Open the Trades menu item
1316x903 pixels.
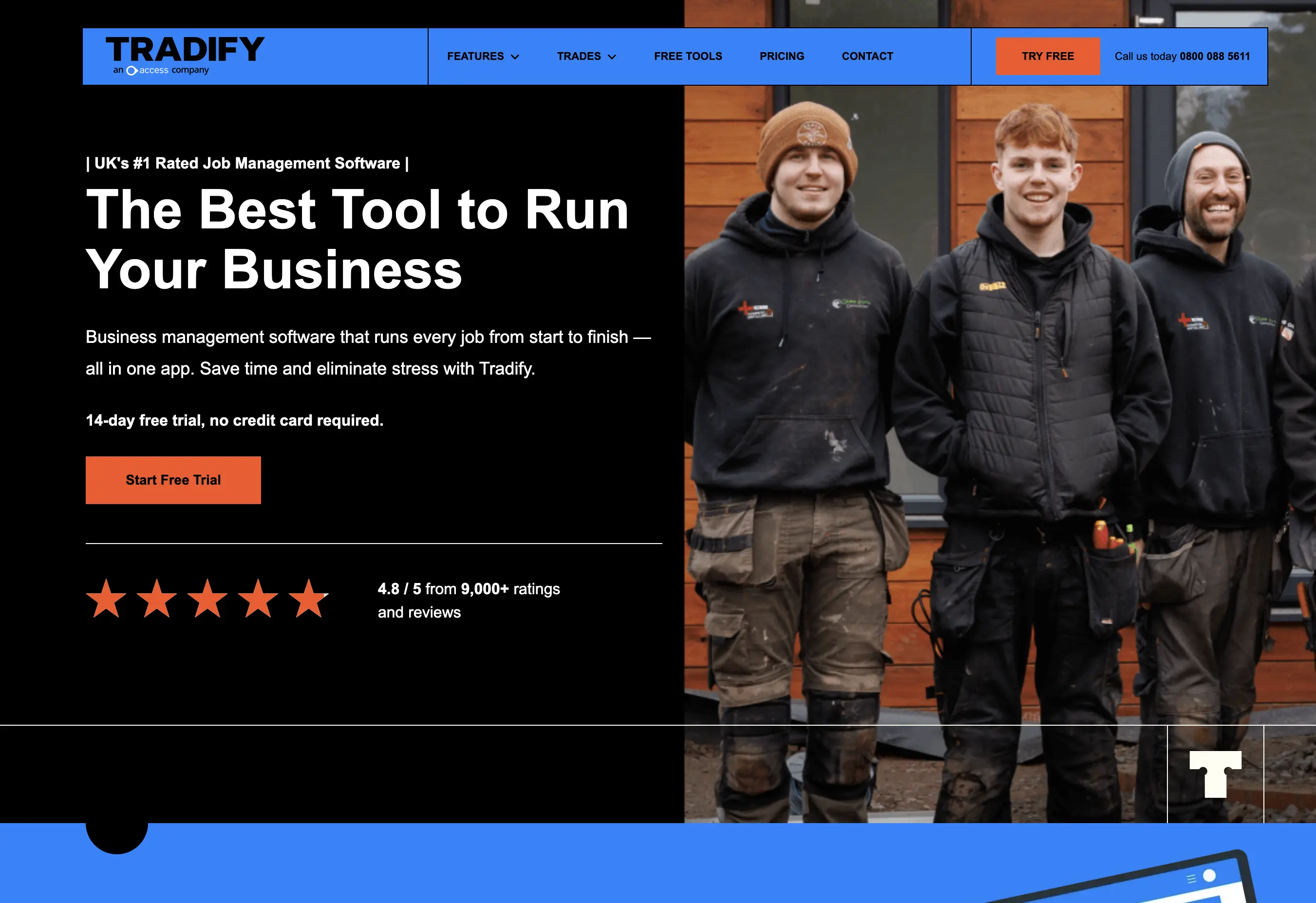pyautogui.click(x=579, y=56)
